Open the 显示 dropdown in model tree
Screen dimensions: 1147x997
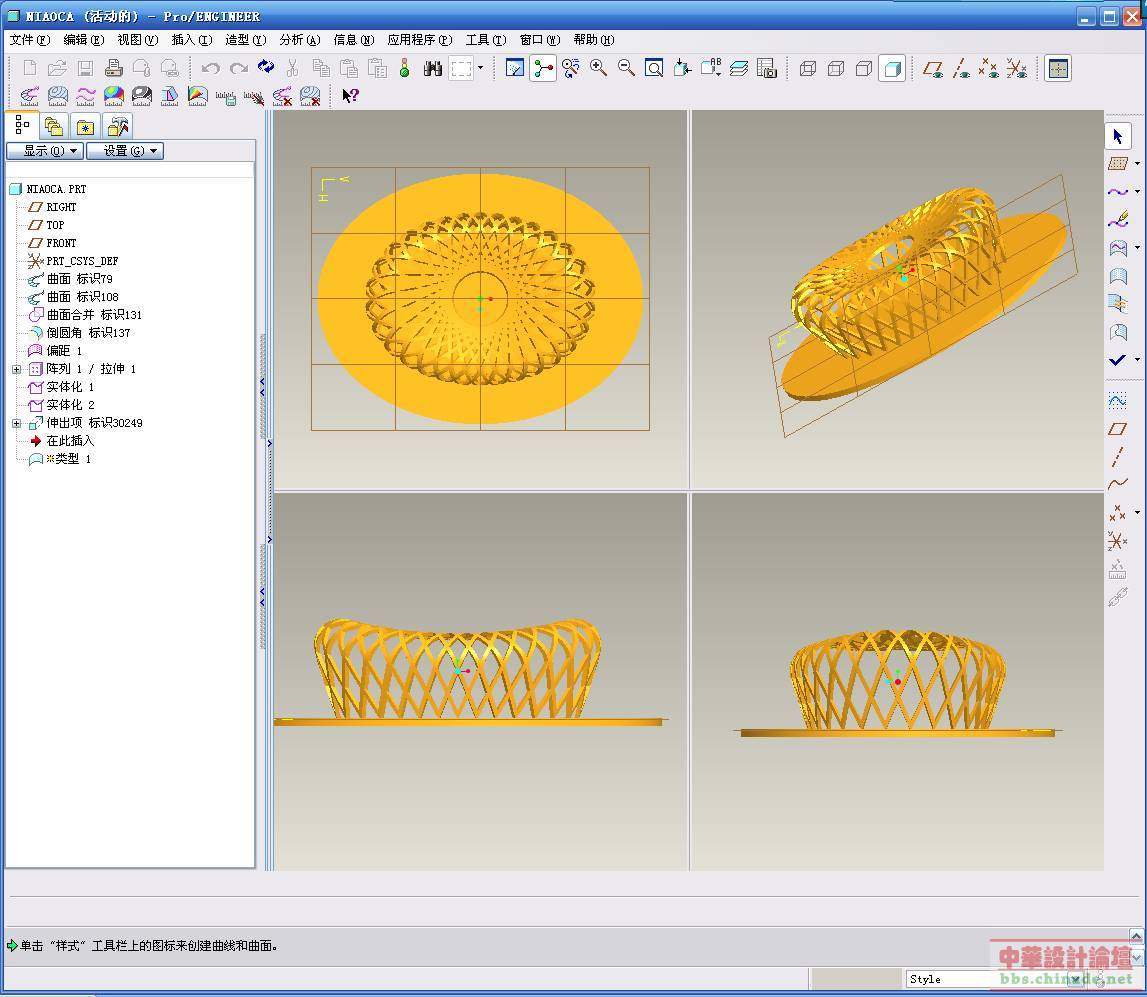point(44,151)
